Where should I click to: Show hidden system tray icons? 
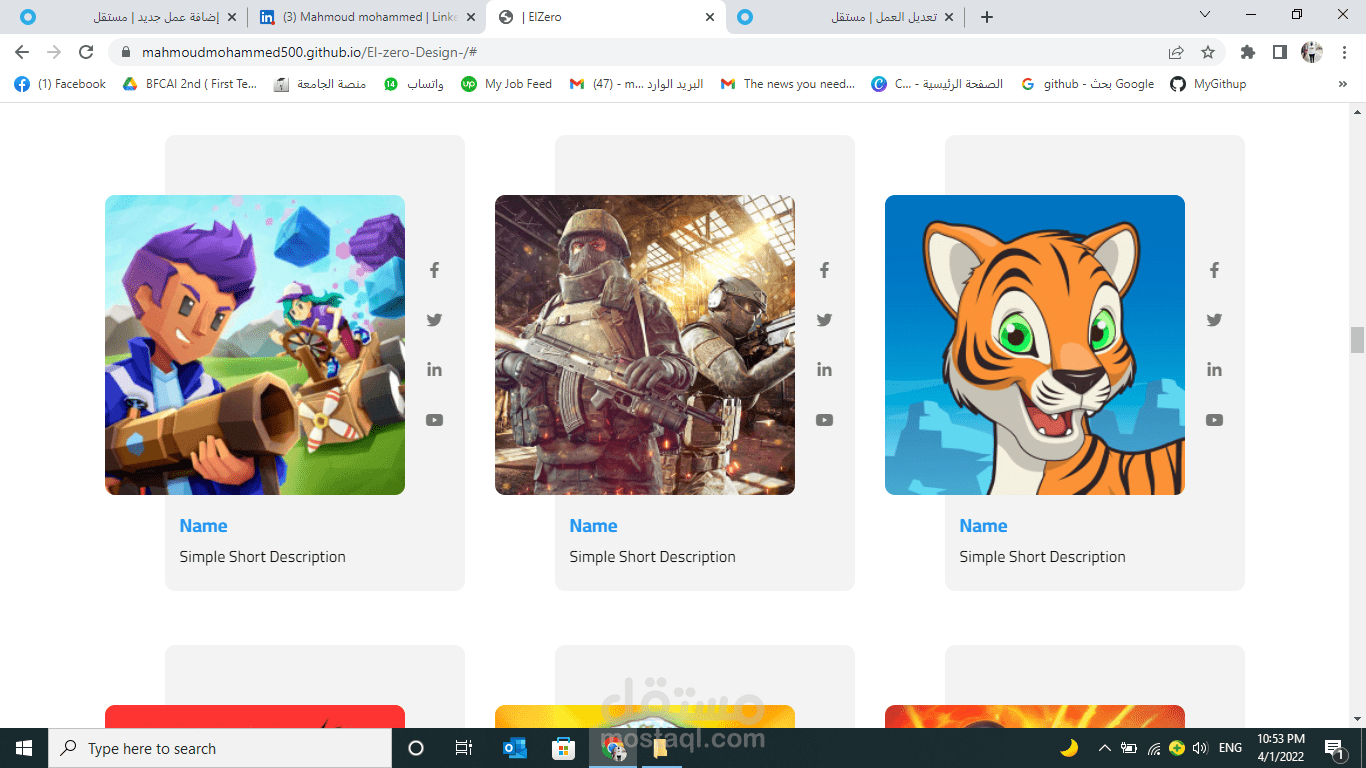tap(1104, 748)
